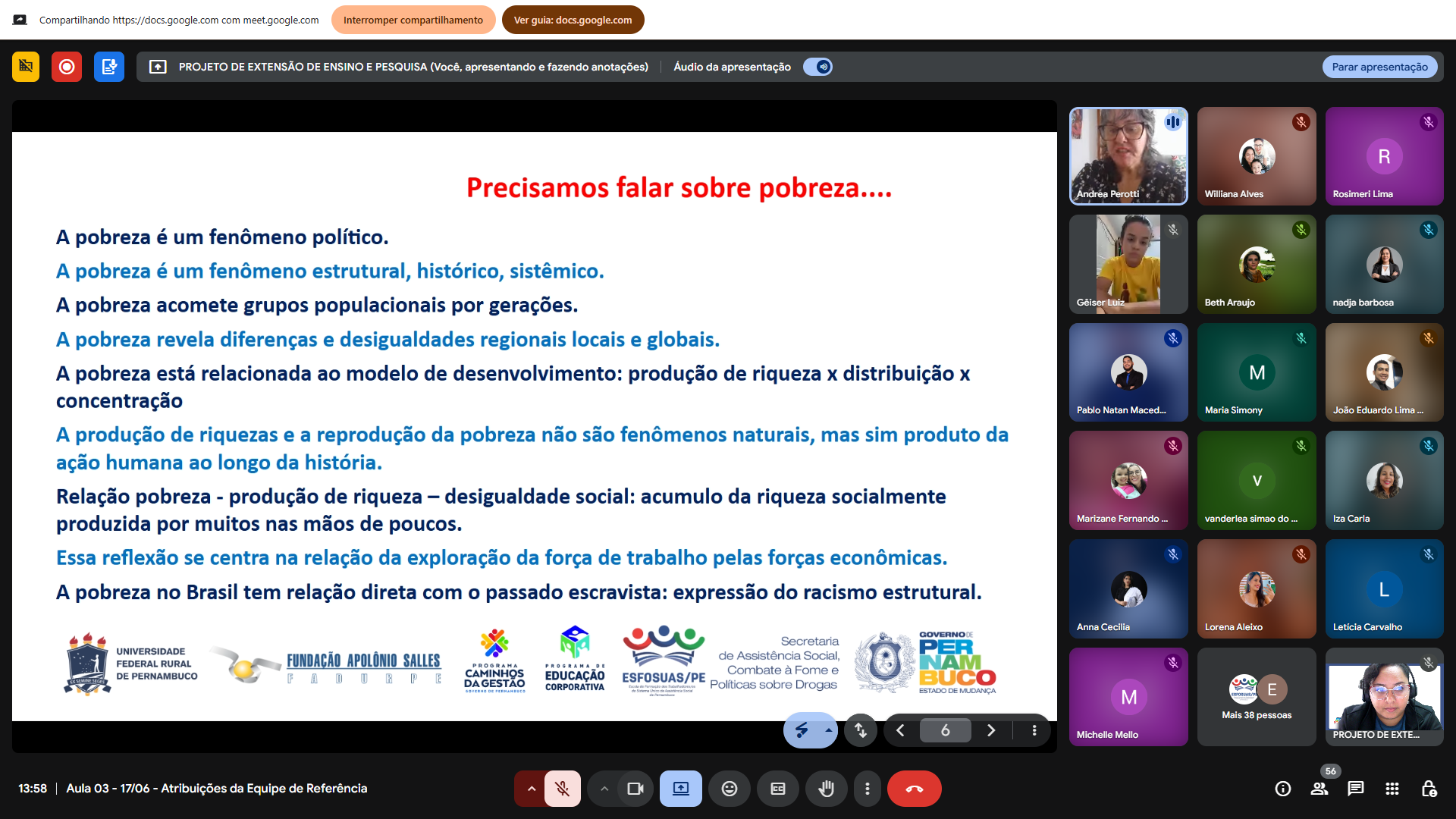
Task: Click the red record icon
Action: tap(67, 67)
